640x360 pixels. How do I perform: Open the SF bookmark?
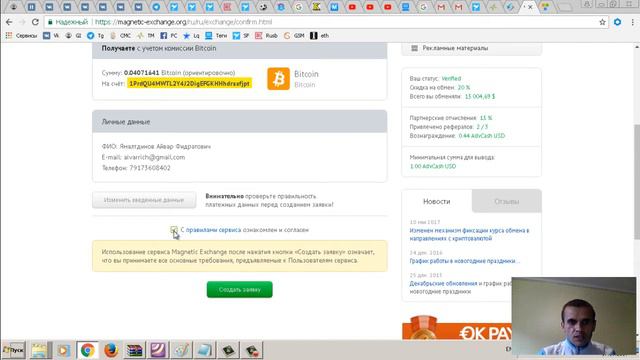point(241,36)
